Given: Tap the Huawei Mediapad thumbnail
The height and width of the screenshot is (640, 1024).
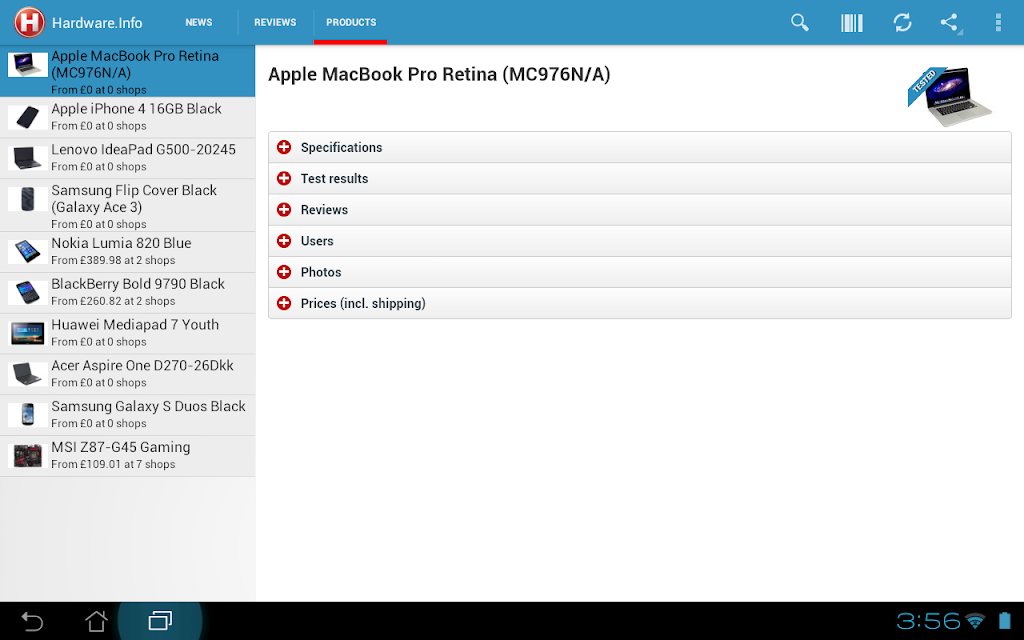Looking at the screenshot, I should click(x=27, y=333).
